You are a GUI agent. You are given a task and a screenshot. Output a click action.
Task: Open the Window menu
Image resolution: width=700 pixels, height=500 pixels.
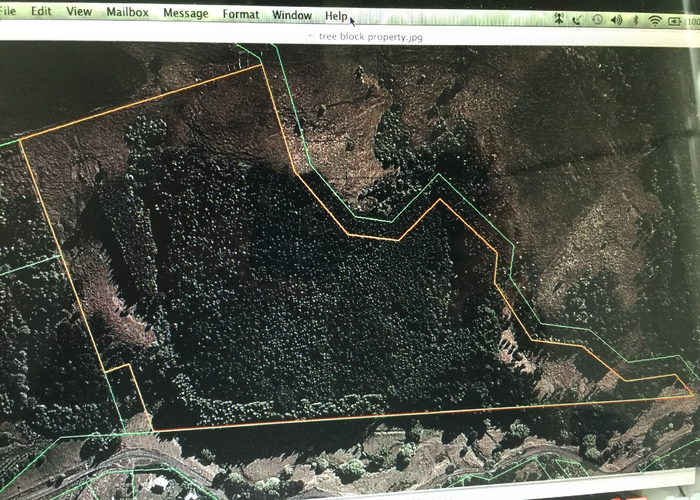[x=292, y=15]
